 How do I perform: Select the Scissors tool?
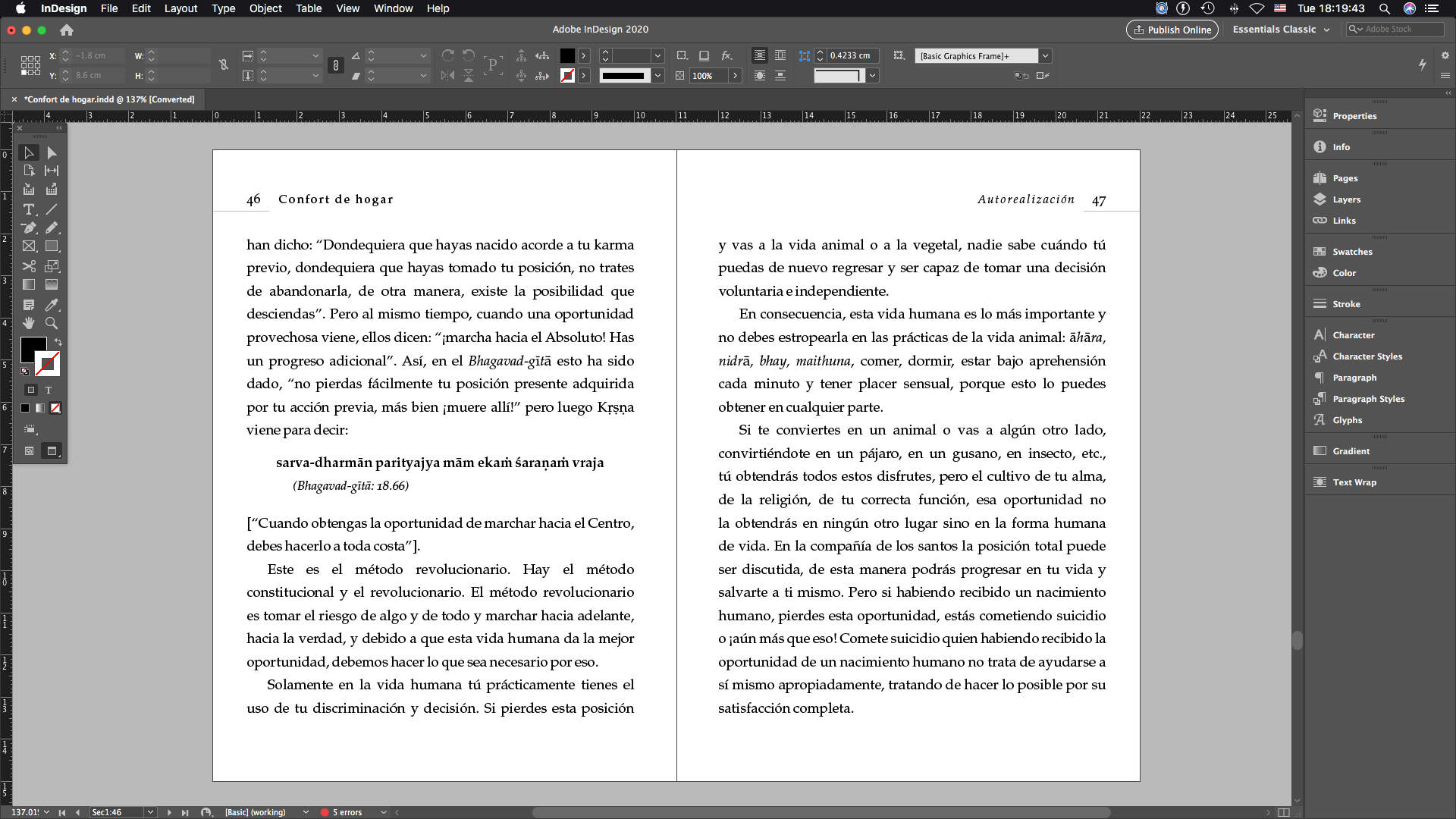click(29, 266)
